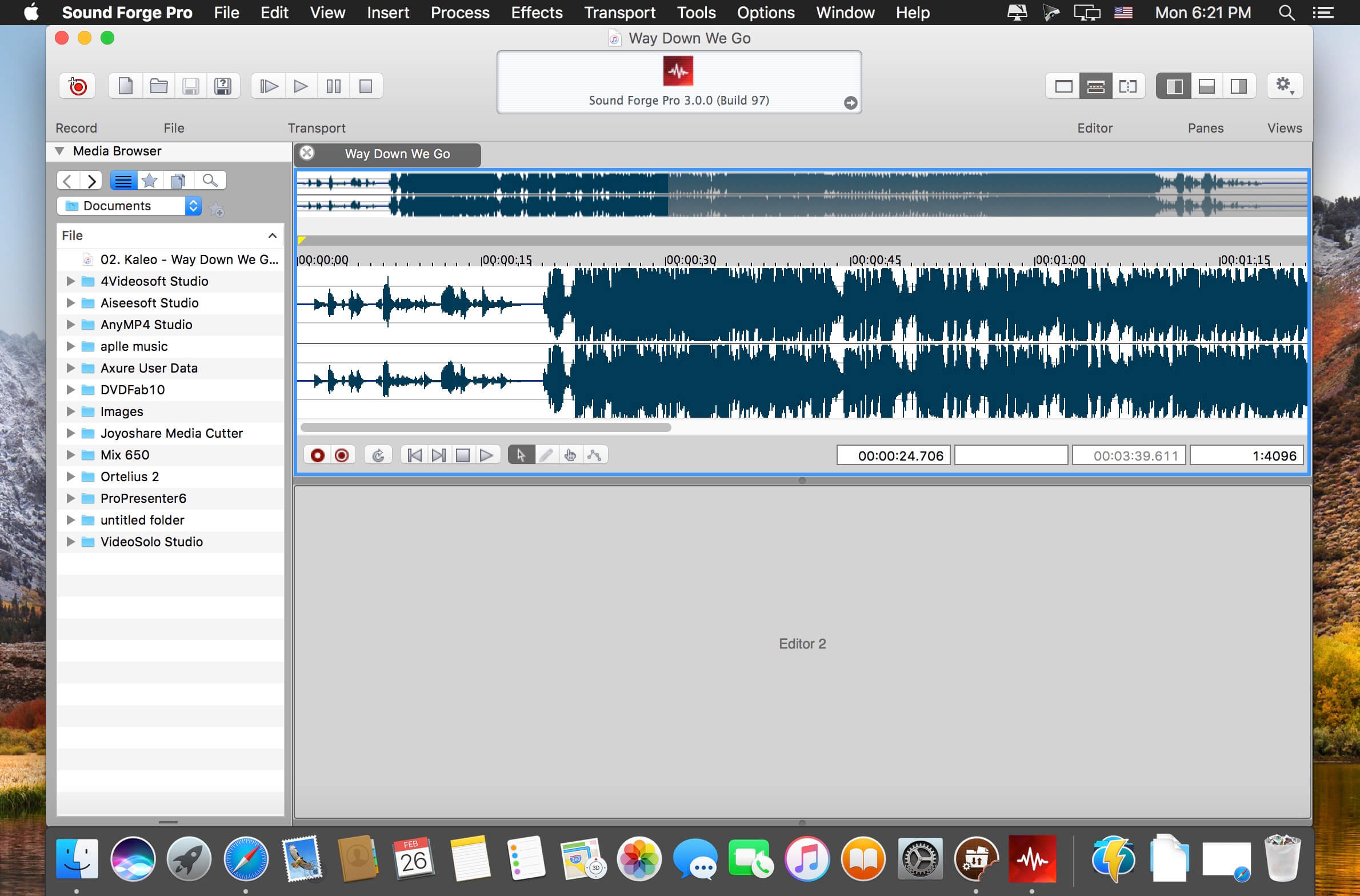Select the Mix 650 folder
Viewport: 1360px width, 896px height.
(x=170, y=455)
